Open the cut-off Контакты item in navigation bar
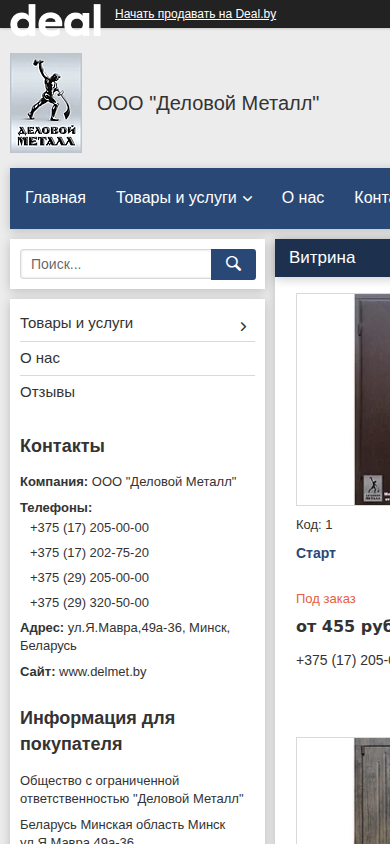The width and height of the screenshot is (390, 844). pos(372,198)
